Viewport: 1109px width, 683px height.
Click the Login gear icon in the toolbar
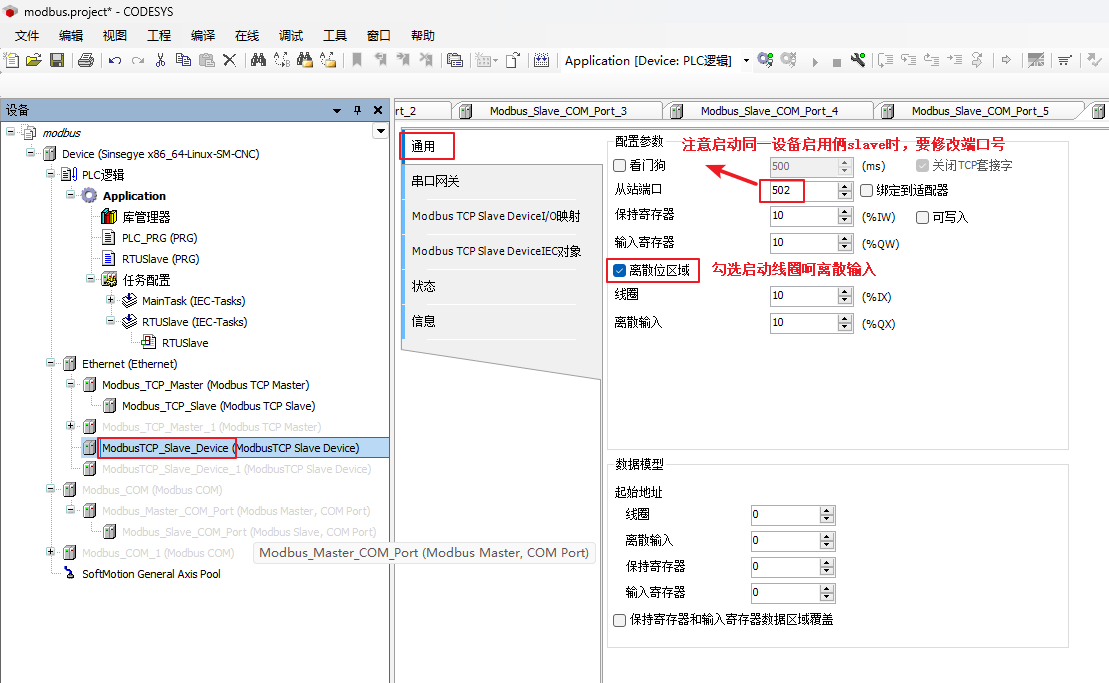coord(765,60)
